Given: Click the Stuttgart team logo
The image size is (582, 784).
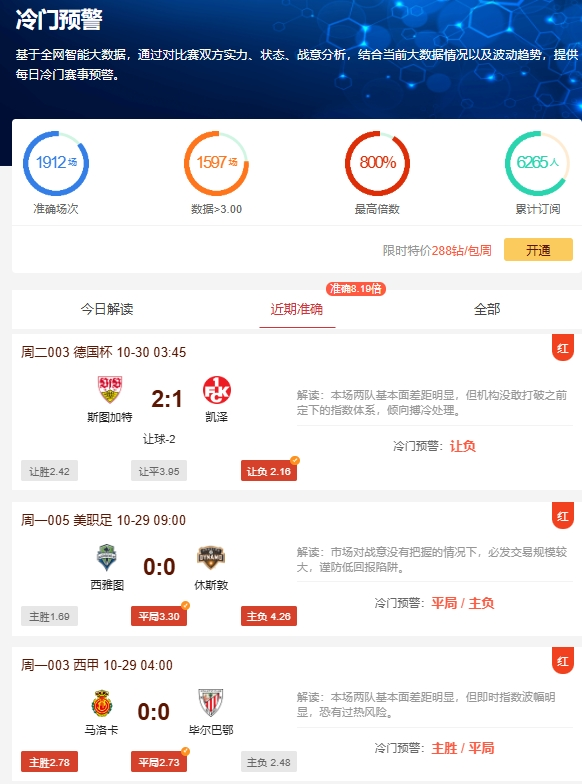Looking at the screenshot, I should click(110, 390).
